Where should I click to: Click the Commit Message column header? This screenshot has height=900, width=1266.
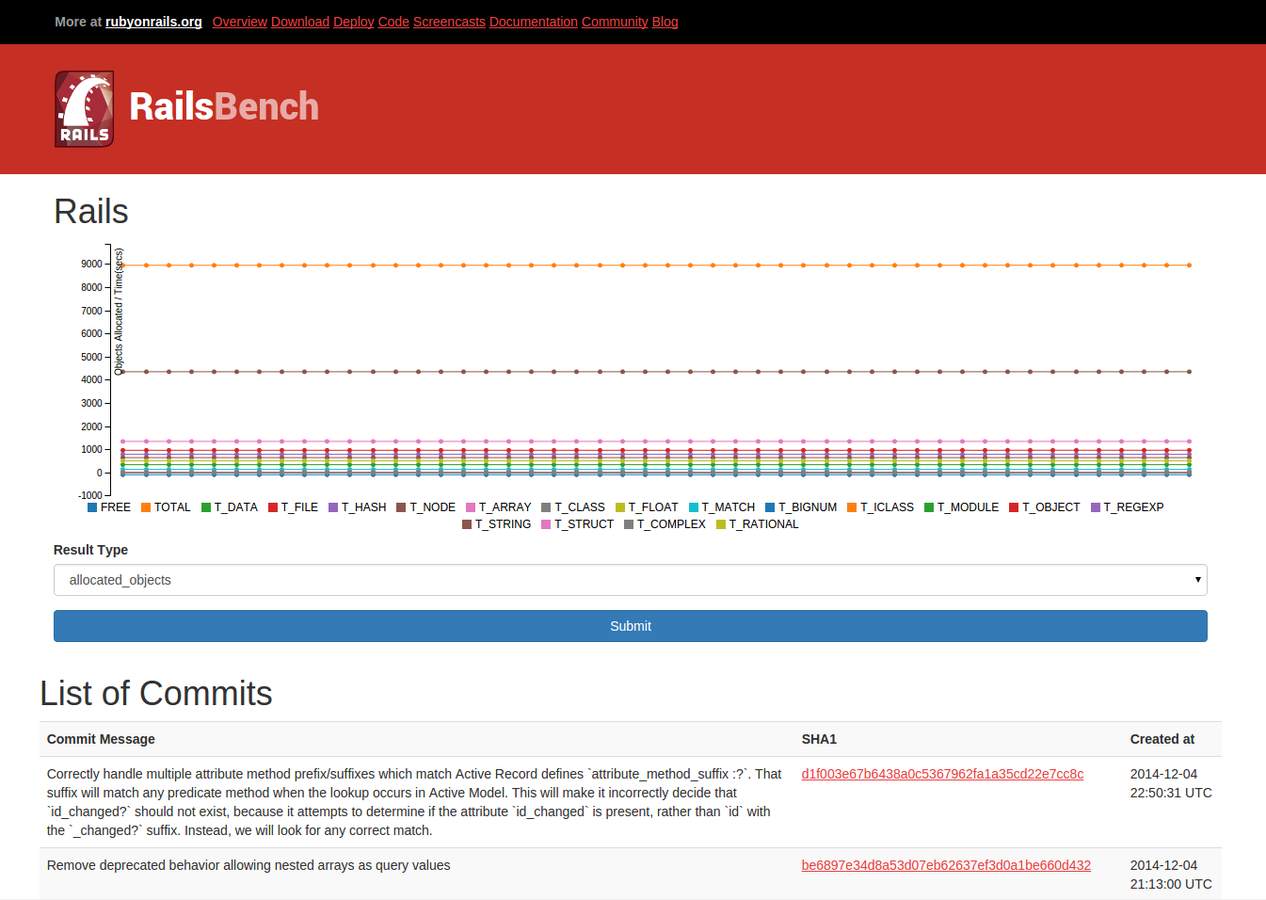(101, 739)
